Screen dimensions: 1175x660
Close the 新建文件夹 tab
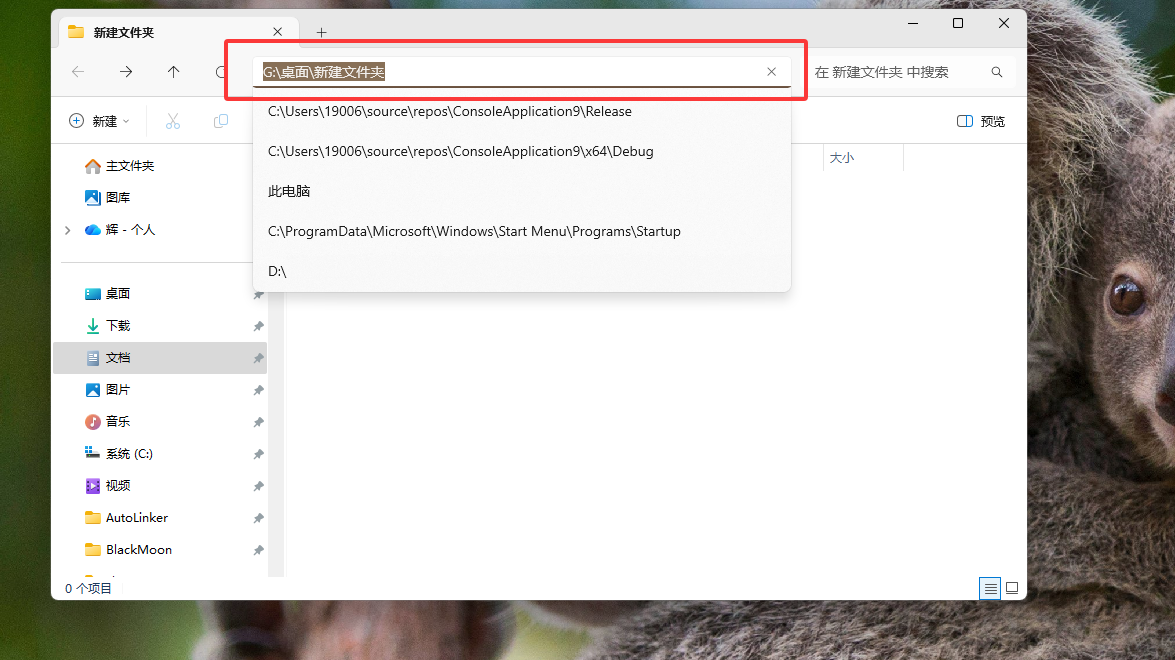[278, 32]
